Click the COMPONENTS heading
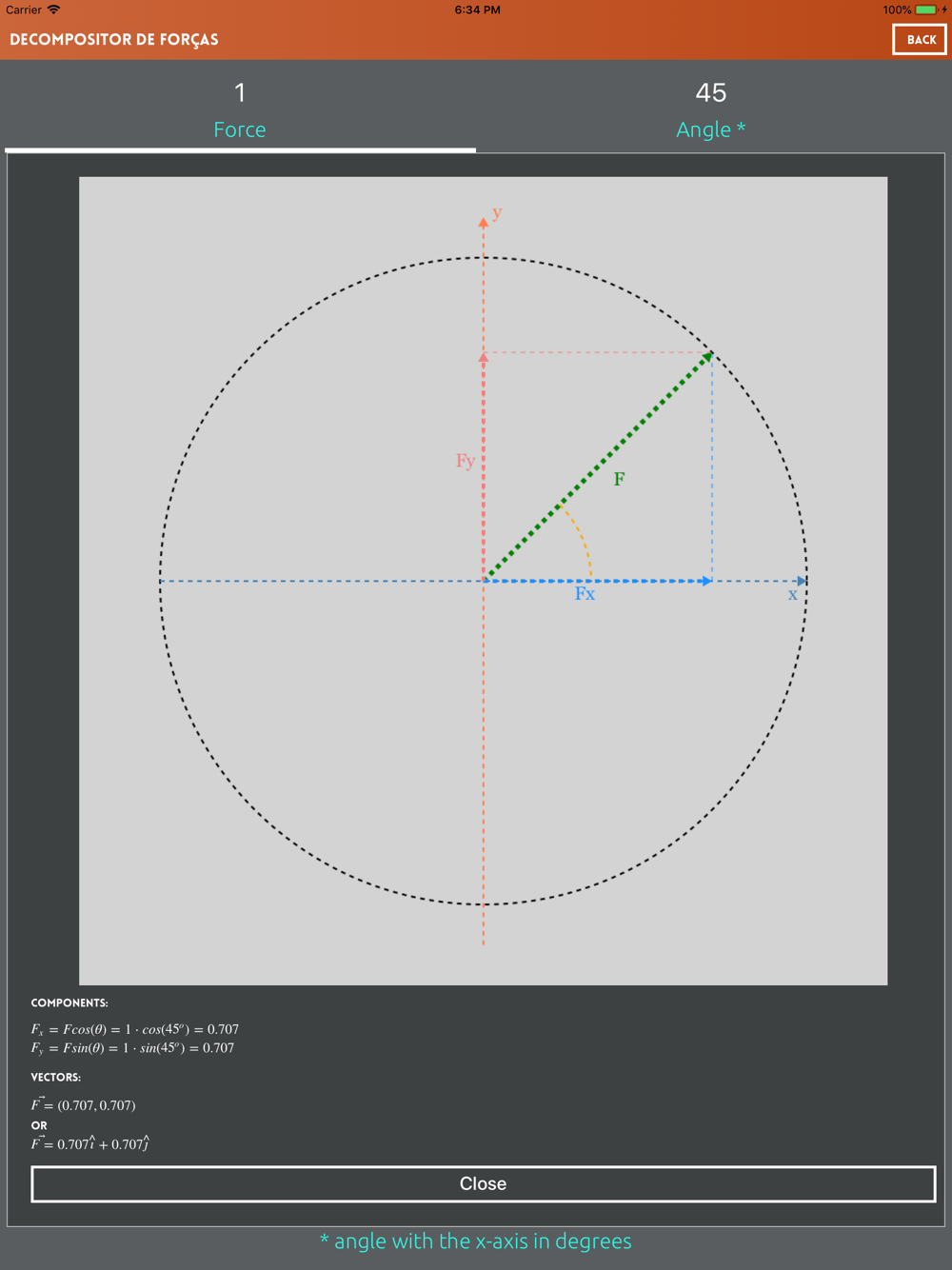952x1270 pixels. pos(69,1002)
